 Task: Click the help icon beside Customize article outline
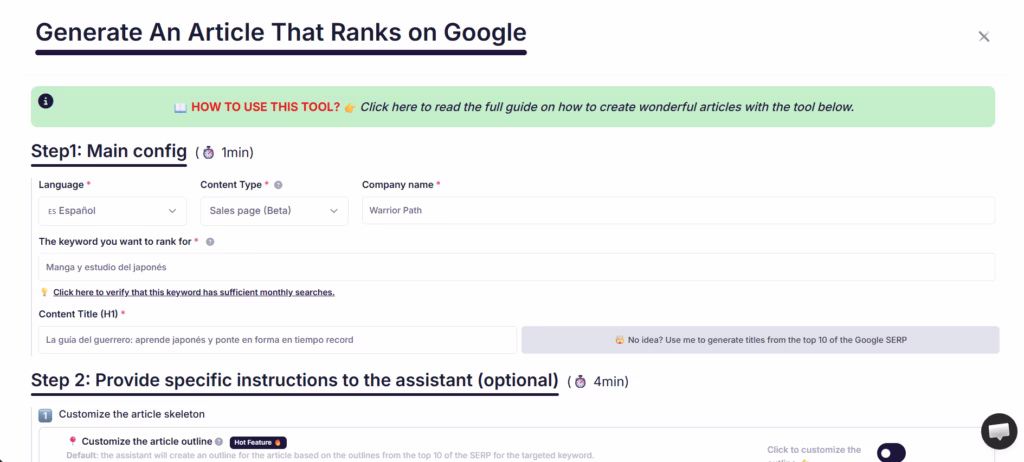219,442
